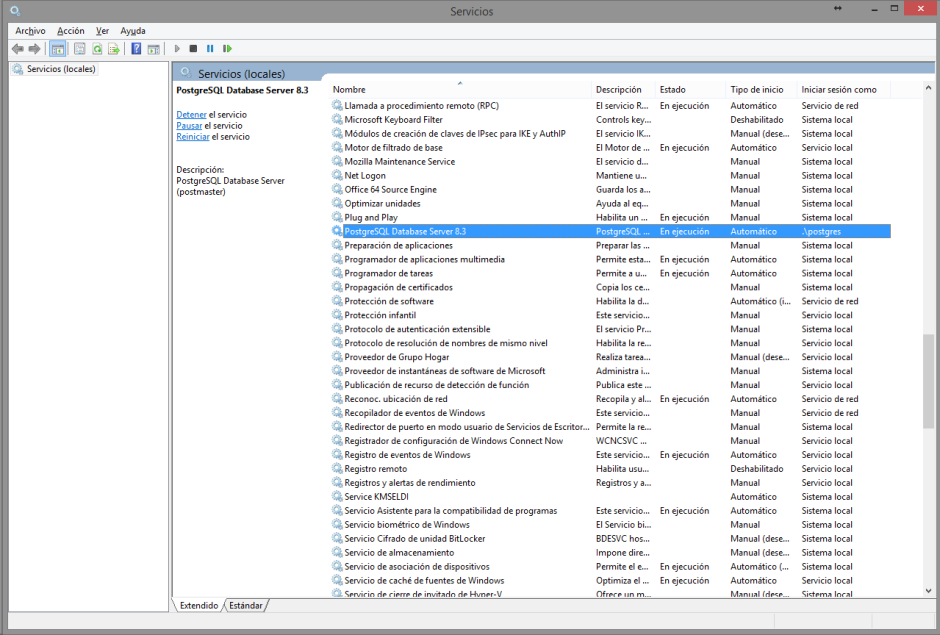Click the Restart service toolbar icon
This screenshot has height=635, width=940.
click(227, 48)
